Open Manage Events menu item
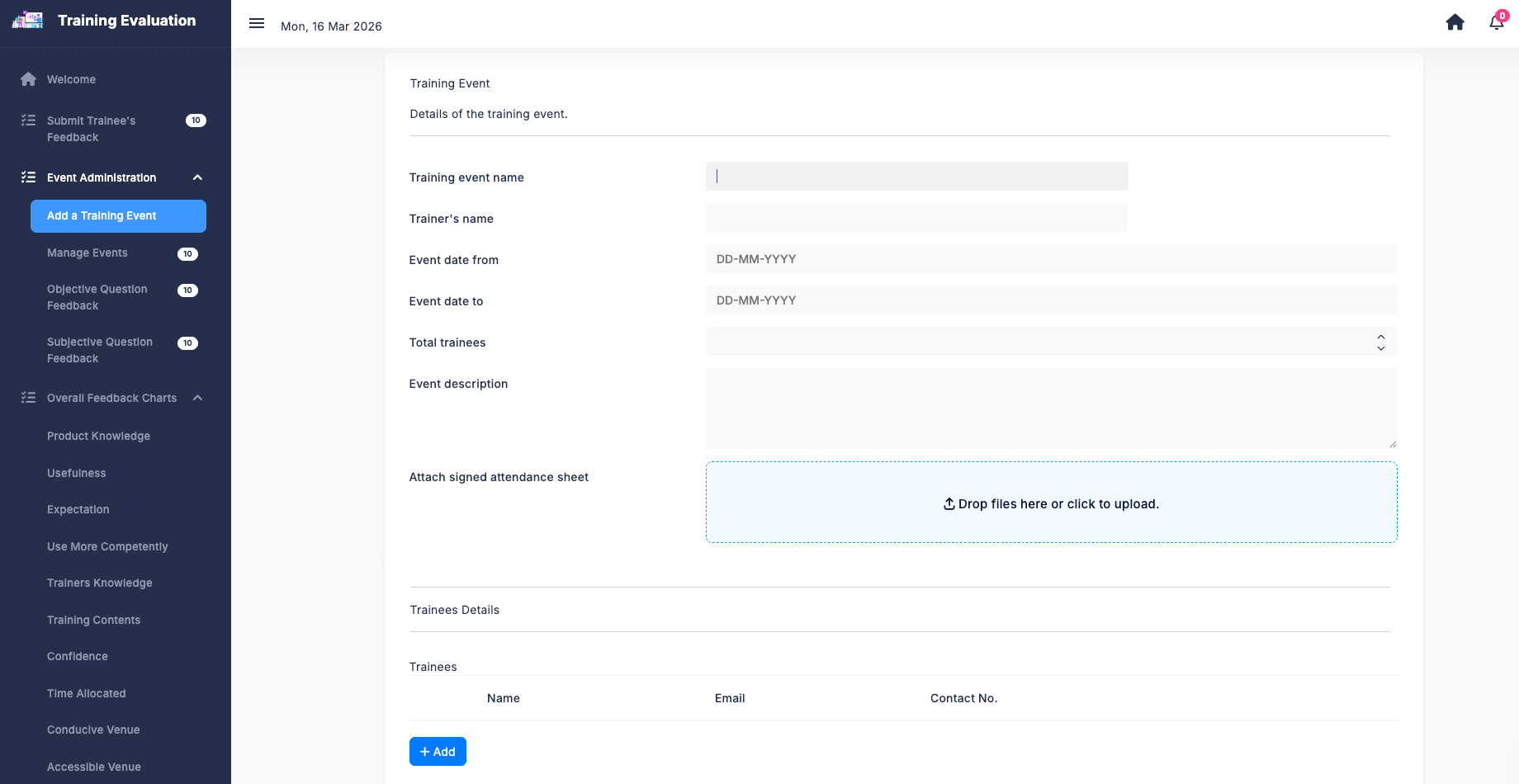1519x784 pixels. (x=88, y=253)
